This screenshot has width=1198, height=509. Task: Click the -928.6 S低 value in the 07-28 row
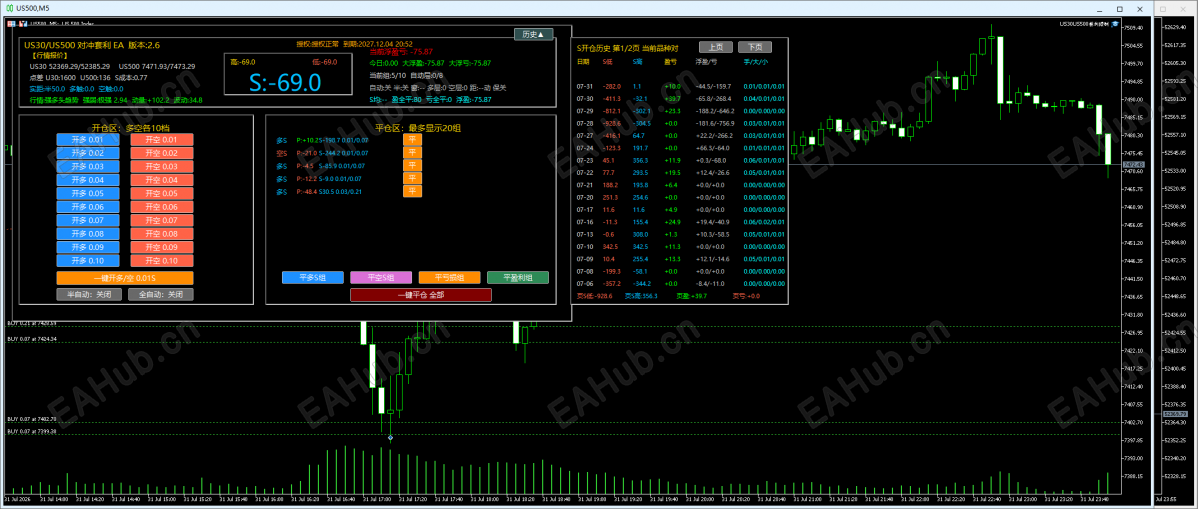point(611,123)
